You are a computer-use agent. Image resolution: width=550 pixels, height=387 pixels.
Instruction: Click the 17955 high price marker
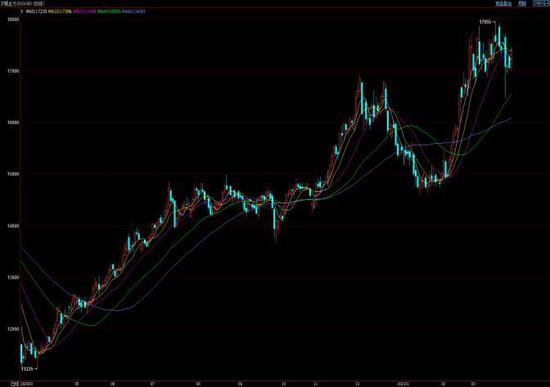tap(485, 22)
